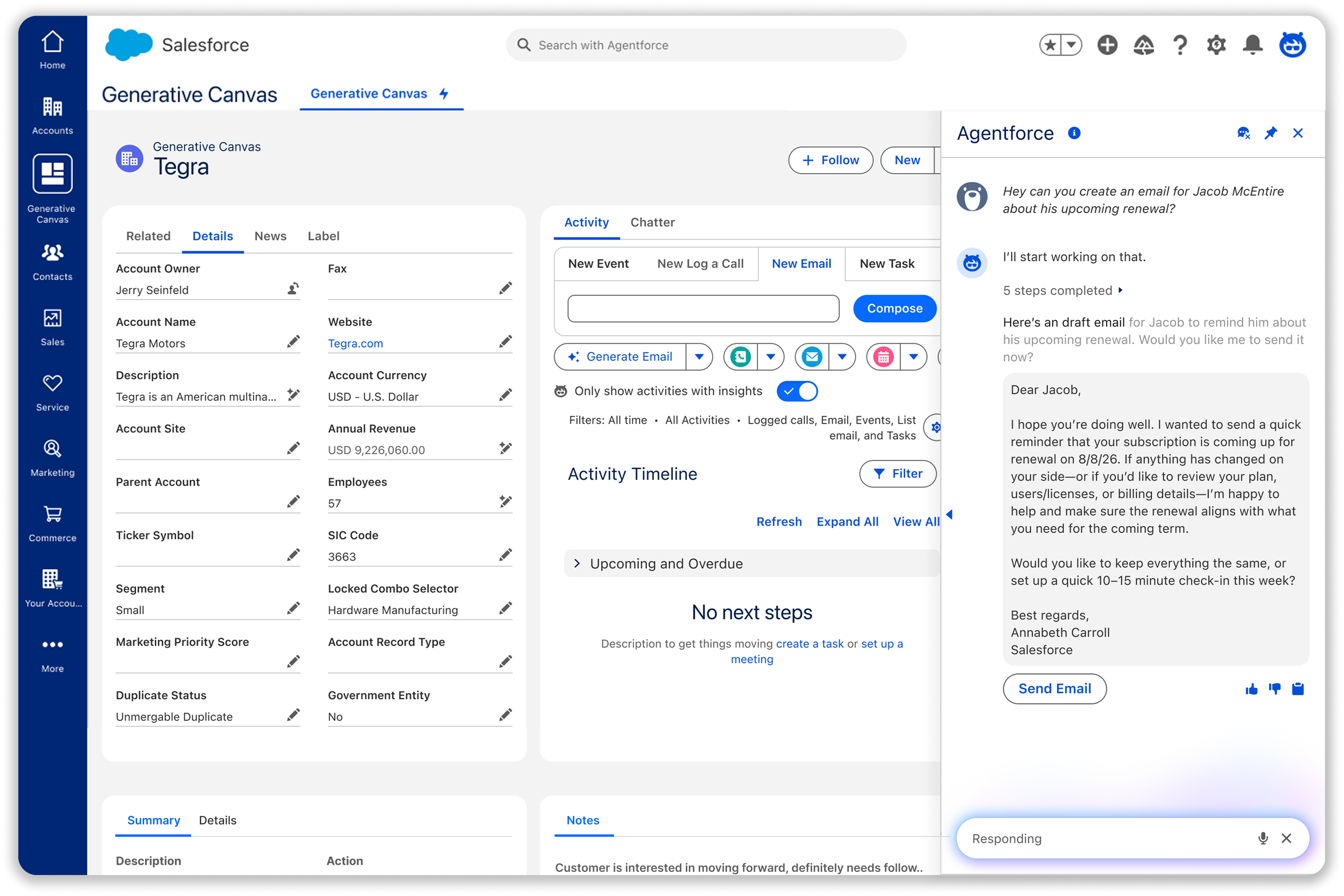This screenshot has width=1344, height=896.
Task: Start a new Agentforce conversation
Action: pos(1244,133)
